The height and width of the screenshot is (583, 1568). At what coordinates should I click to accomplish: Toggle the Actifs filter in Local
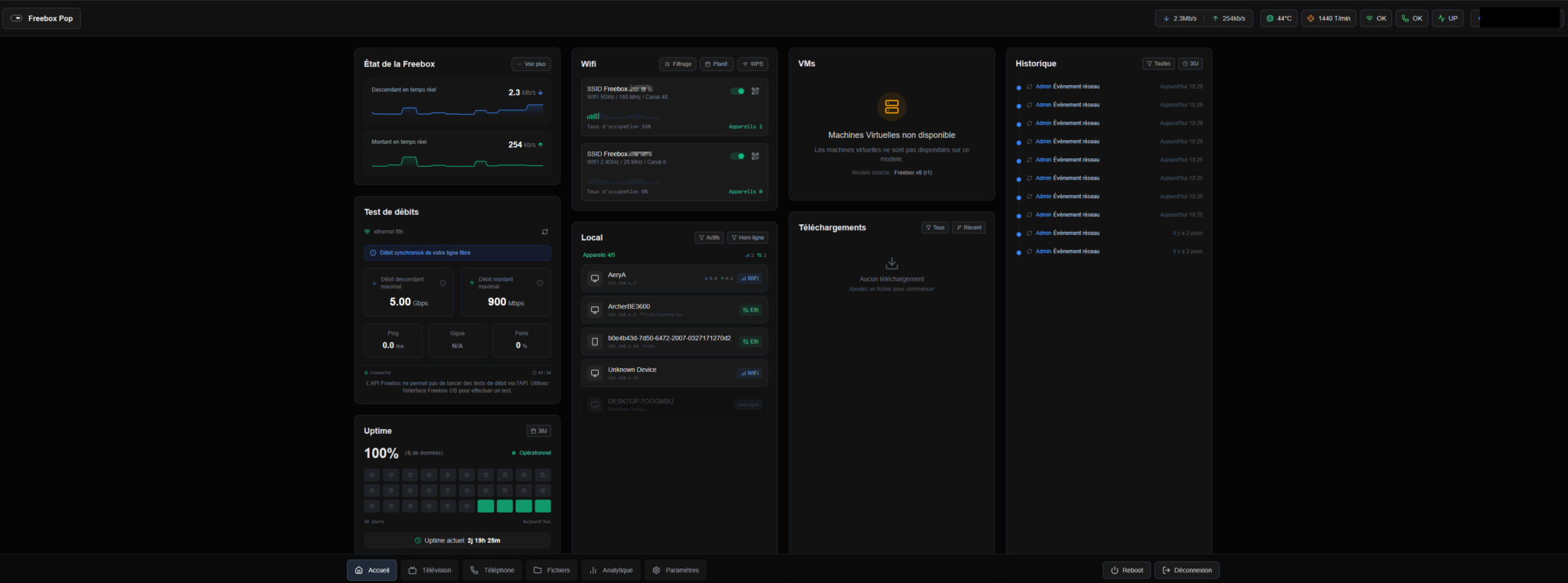(x=709, y=237)
